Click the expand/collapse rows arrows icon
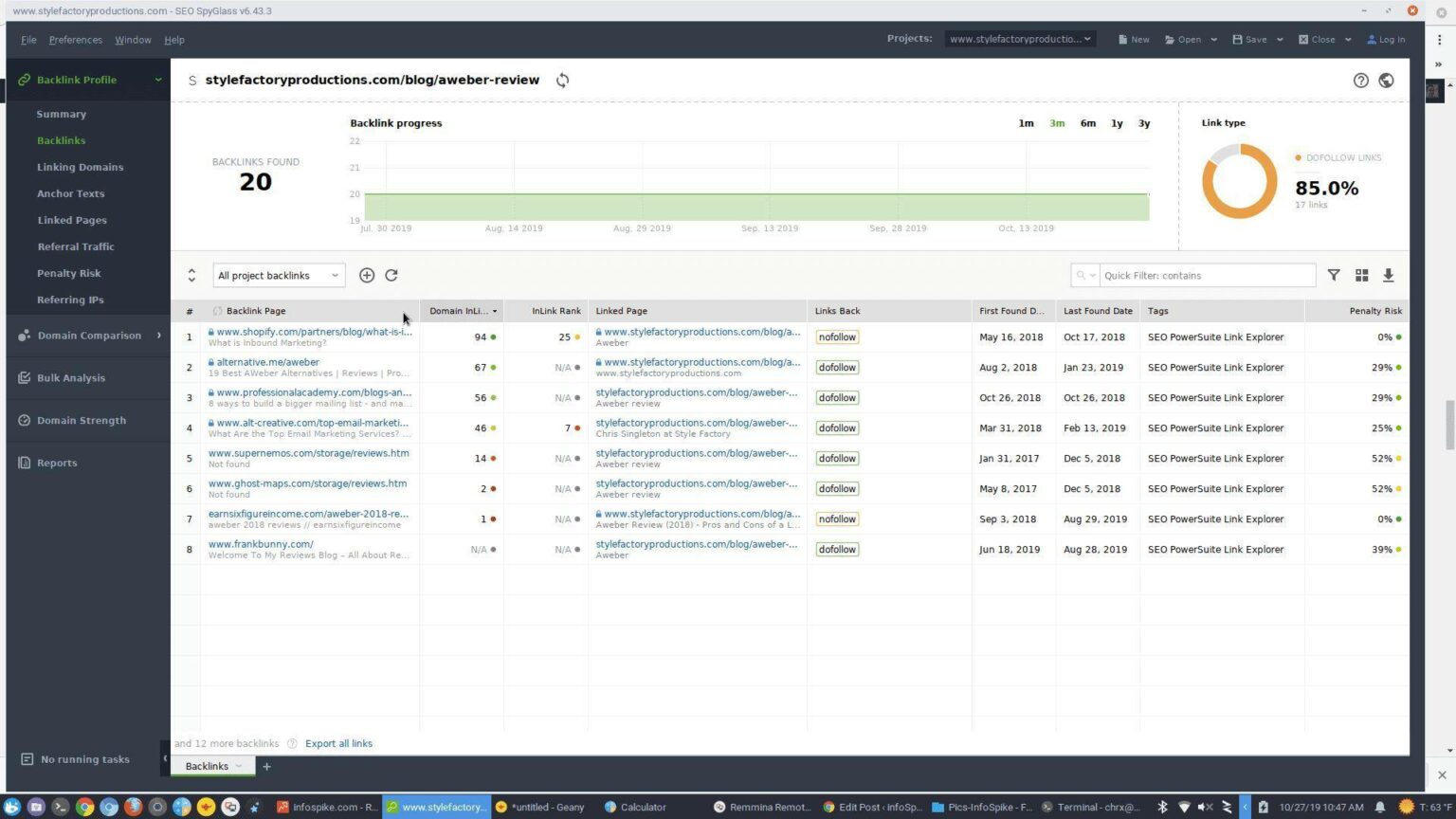1456x819 pixels. coord(191,275)
